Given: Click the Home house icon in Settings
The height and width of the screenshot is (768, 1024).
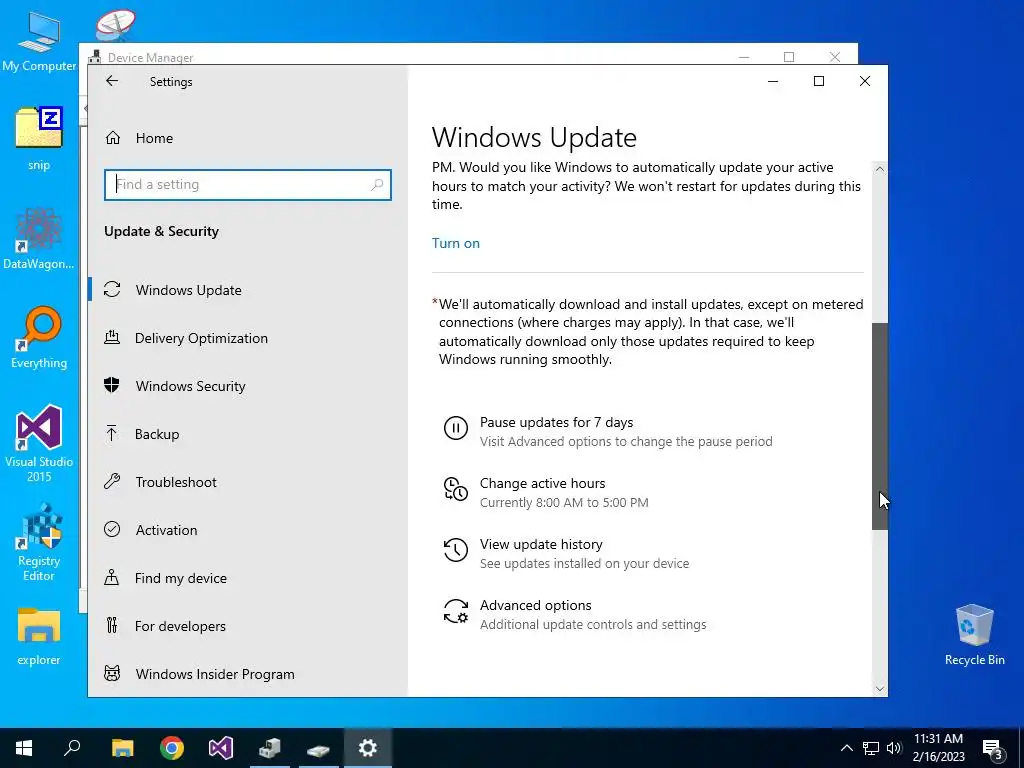Looking at the screenshot, I should click(x=113, y=138).
